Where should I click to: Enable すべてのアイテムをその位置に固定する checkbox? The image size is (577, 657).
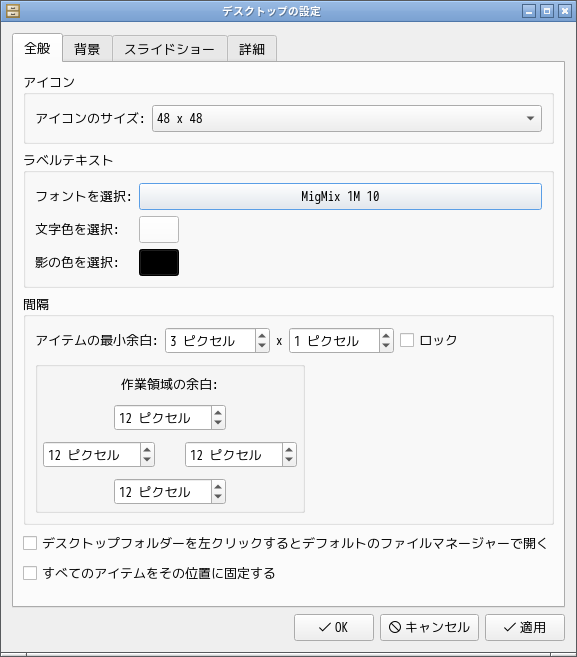30,573
